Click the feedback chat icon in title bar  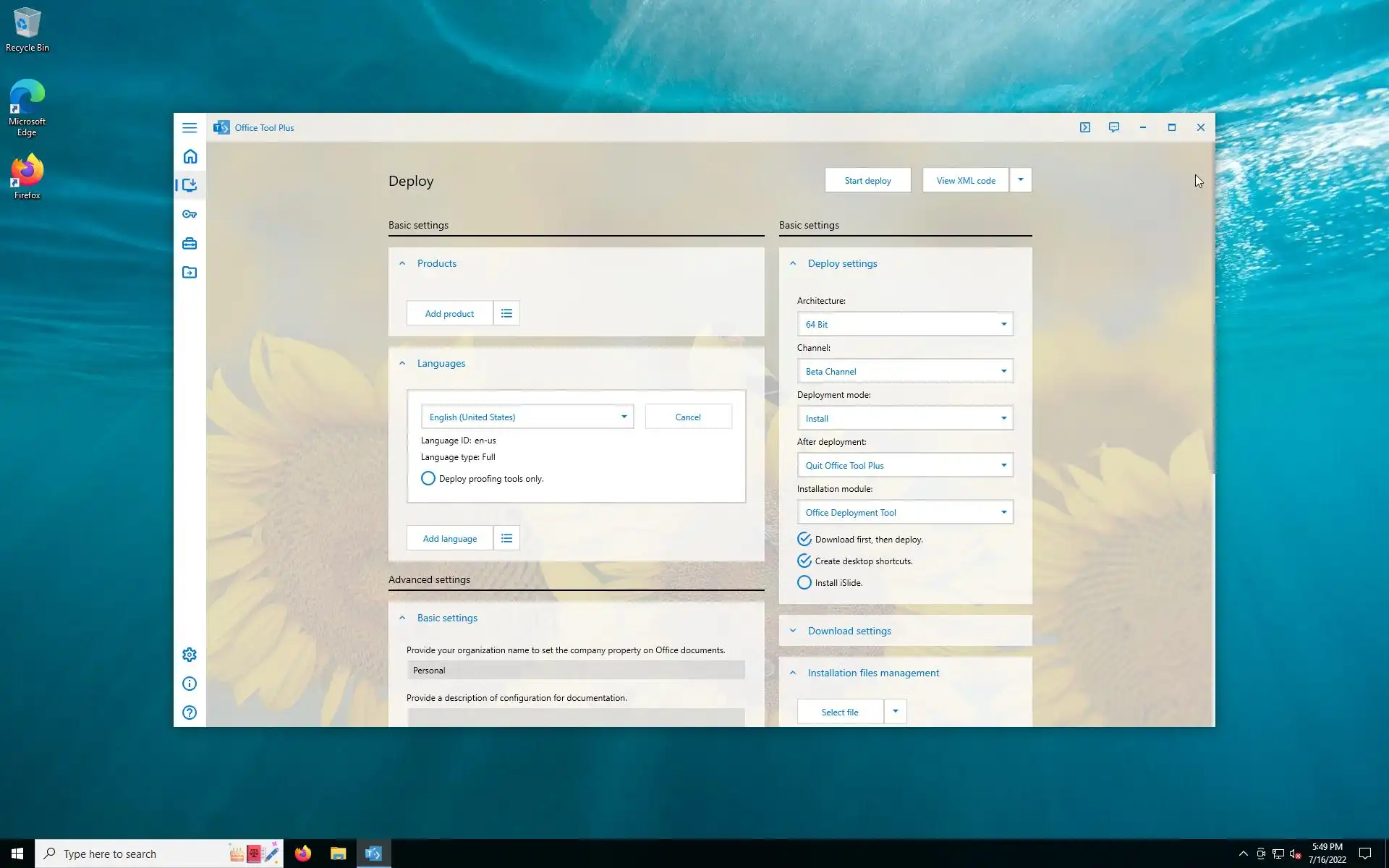1114,127
